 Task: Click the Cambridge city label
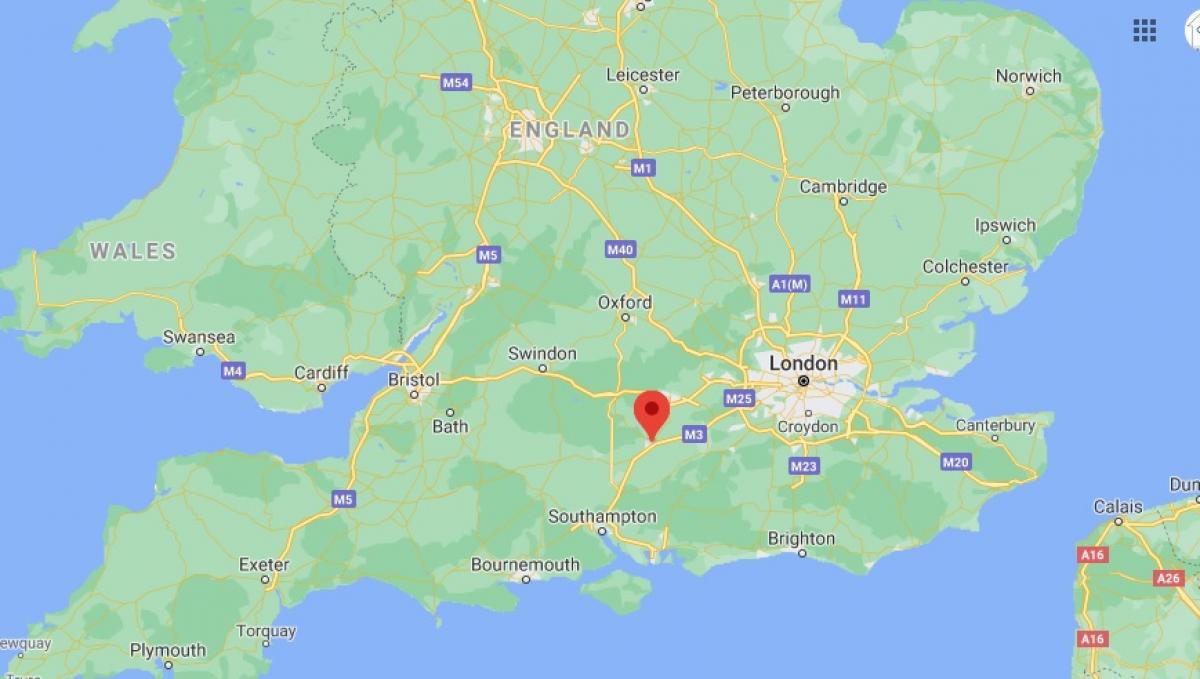[843, 187]
